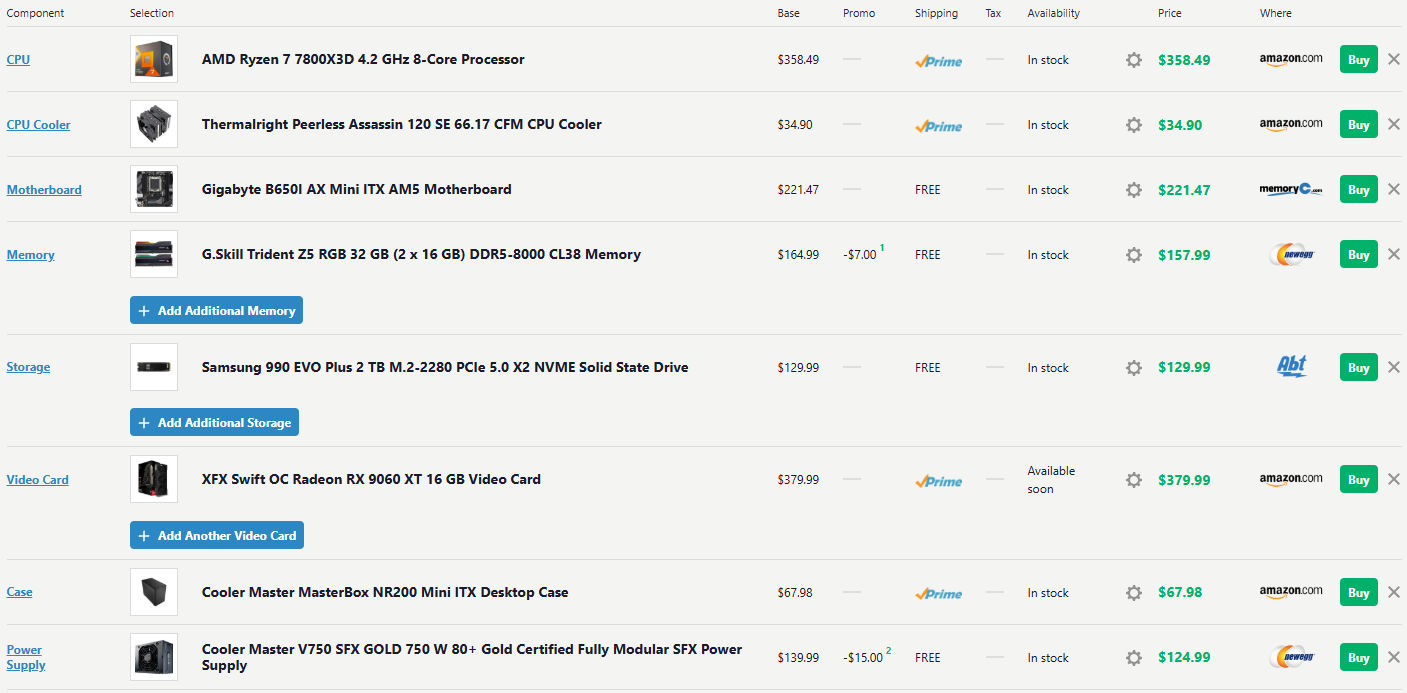The image size is (1407, 693).
Task: Click the Samsung 990 EVO Plus SSD thumbnail
Action: (x=154, y=367)
